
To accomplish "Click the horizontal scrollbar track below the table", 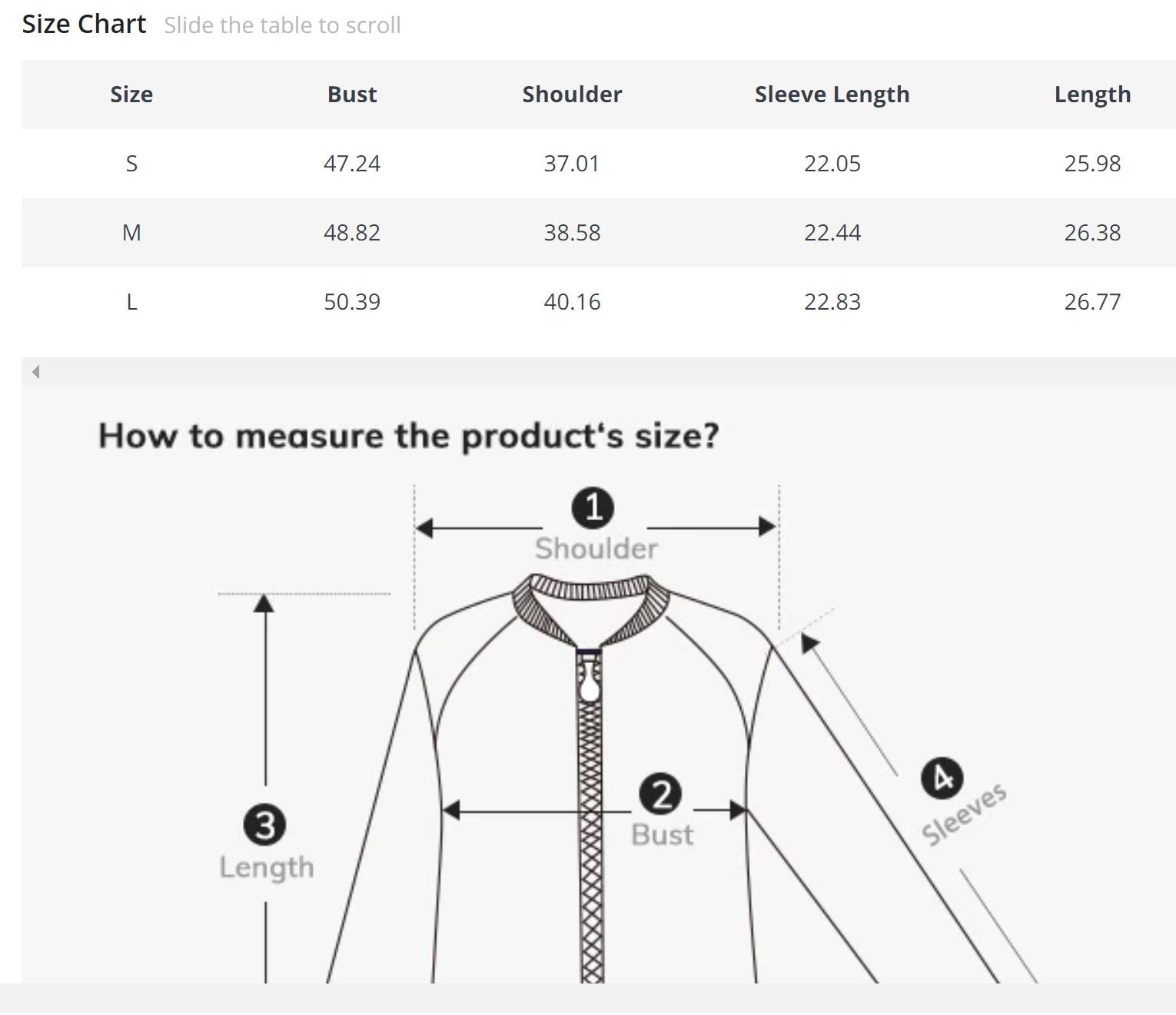I will [x=600, y=372].
